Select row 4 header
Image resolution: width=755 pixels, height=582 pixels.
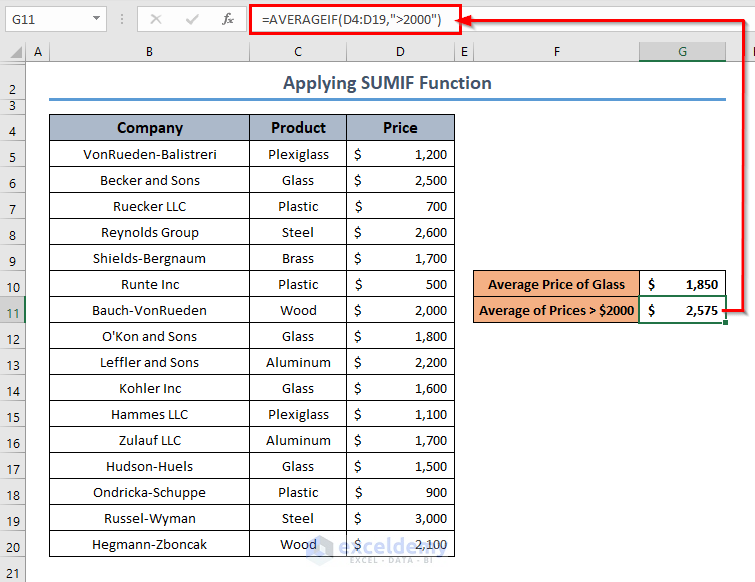coord(12,128)
